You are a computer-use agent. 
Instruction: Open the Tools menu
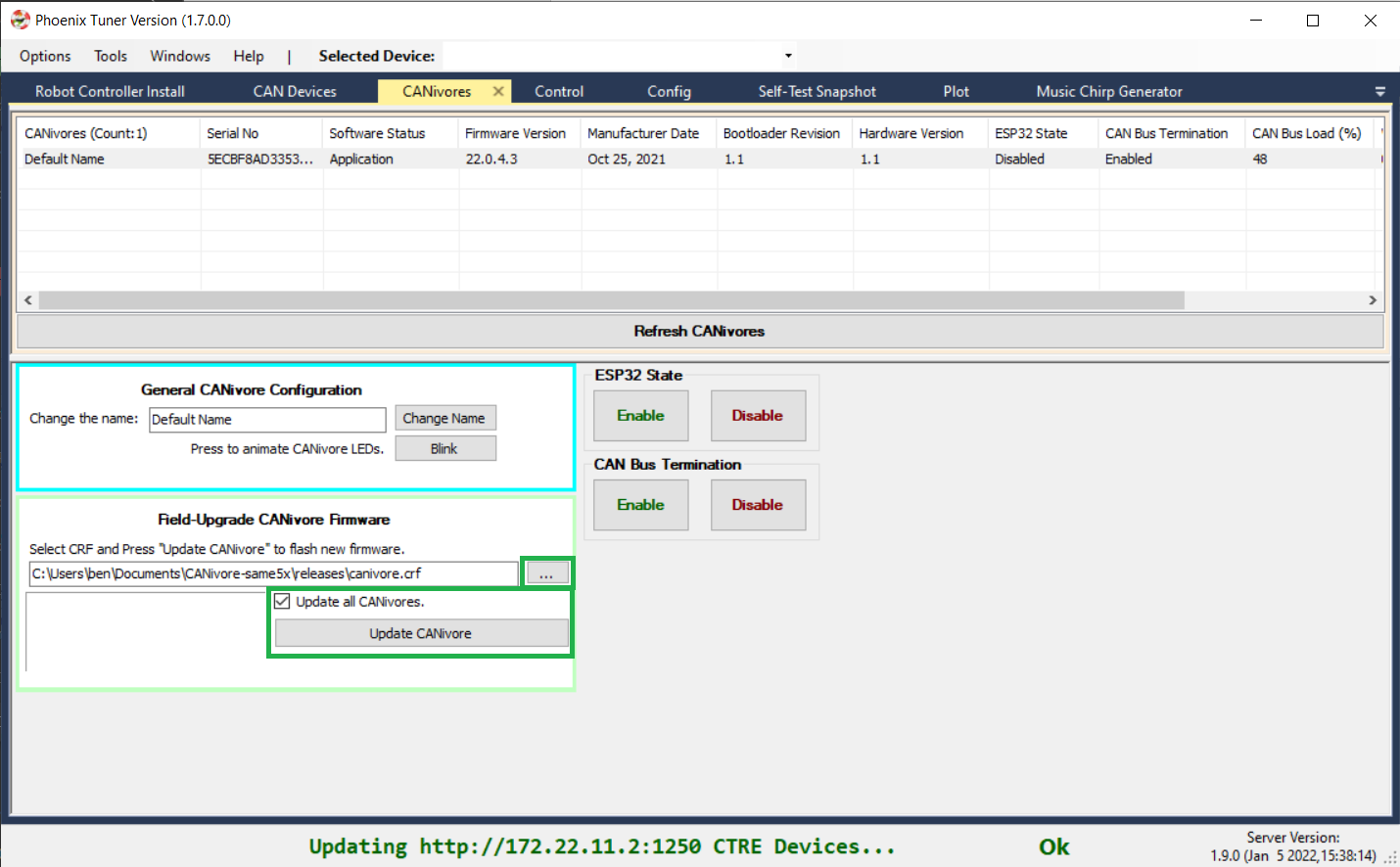click(x=111, y=56)
